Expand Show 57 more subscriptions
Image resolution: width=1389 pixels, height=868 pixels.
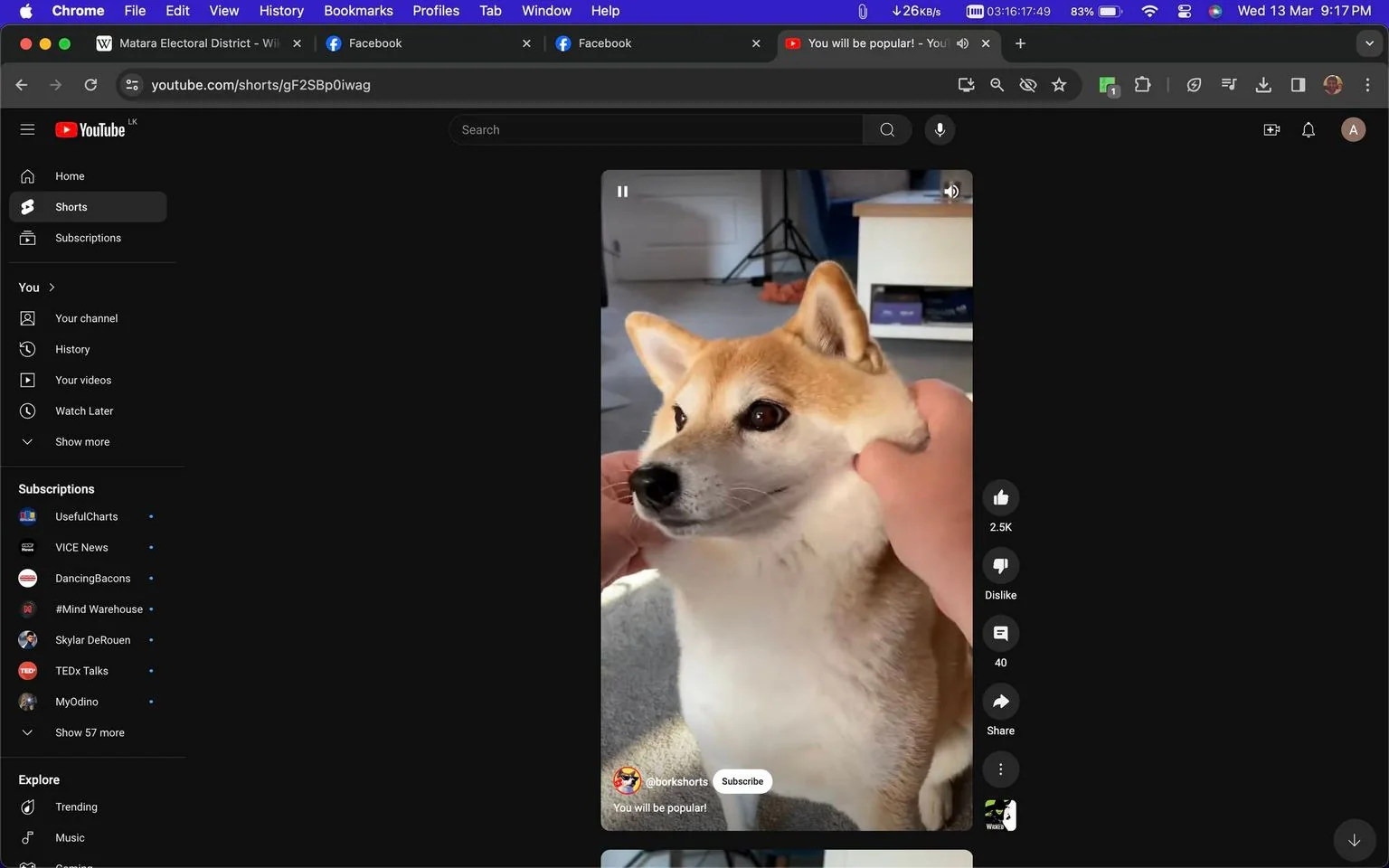(88, 733)
